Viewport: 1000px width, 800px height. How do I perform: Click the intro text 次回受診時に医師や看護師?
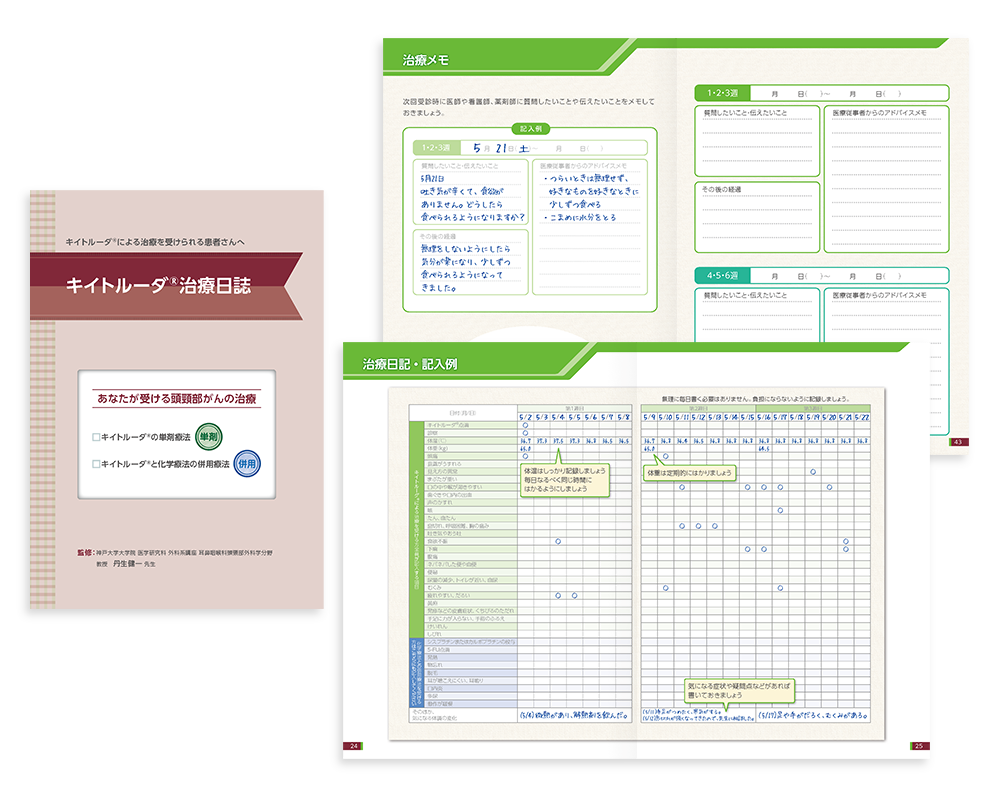528,107
